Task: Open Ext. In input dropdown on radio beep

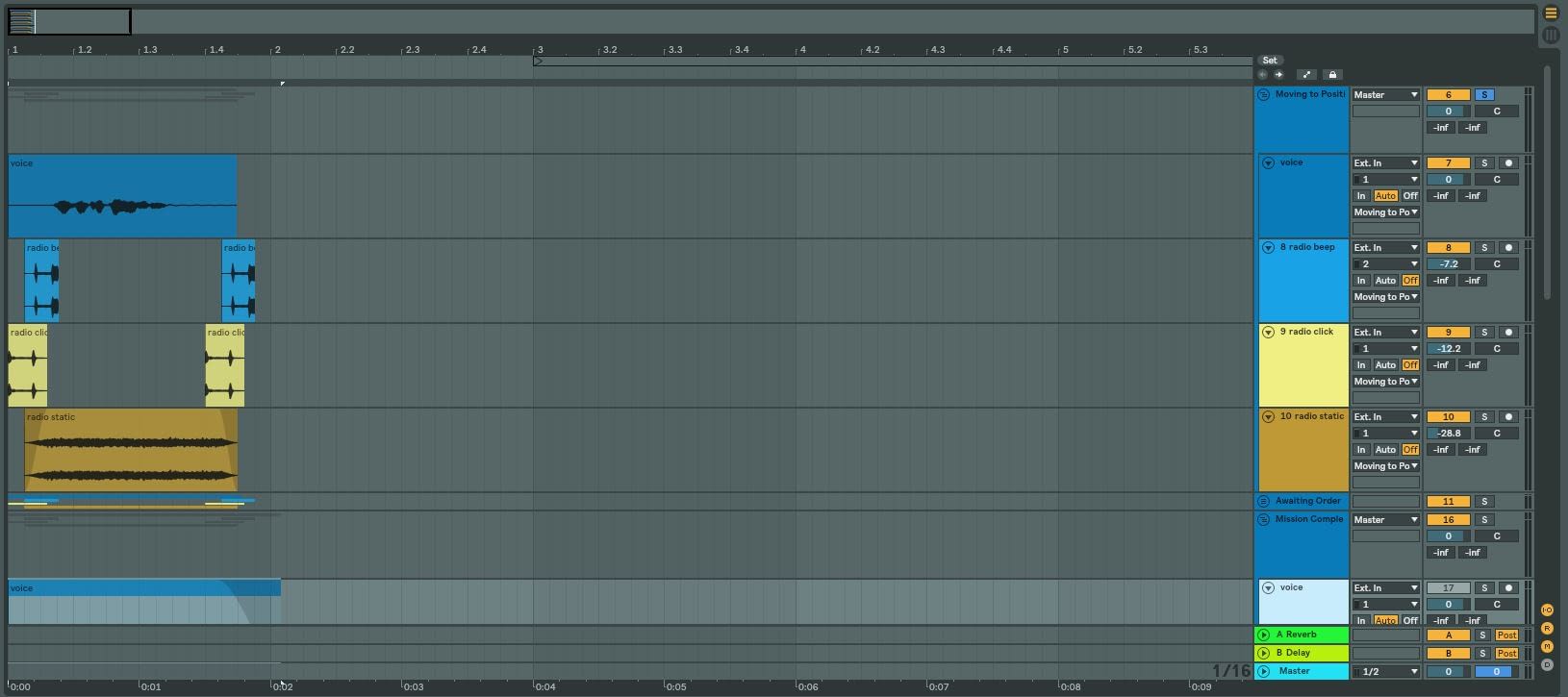Action: tap(1386, 248)
